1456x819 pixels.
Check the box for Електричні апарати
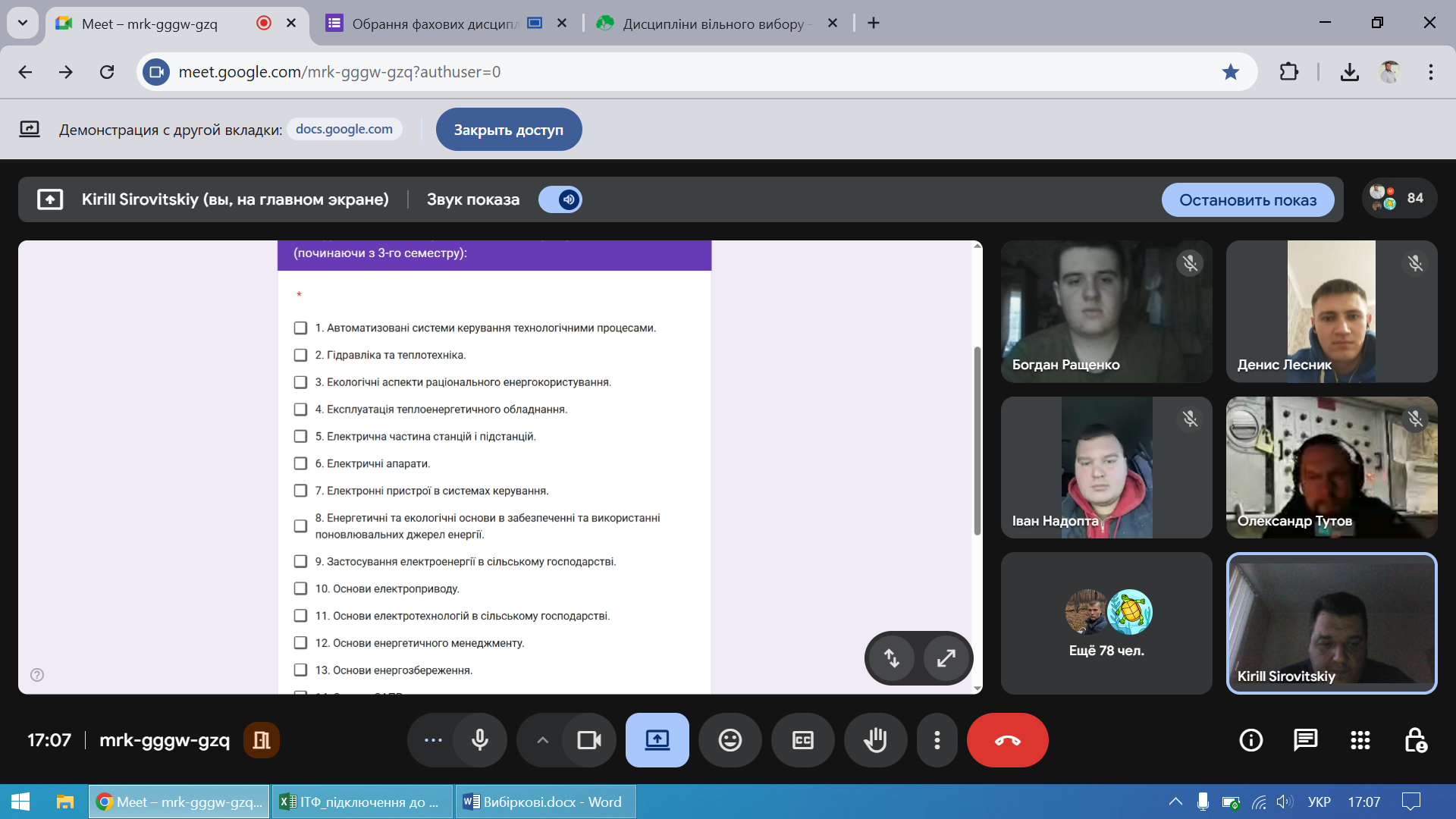pos(300,463)
